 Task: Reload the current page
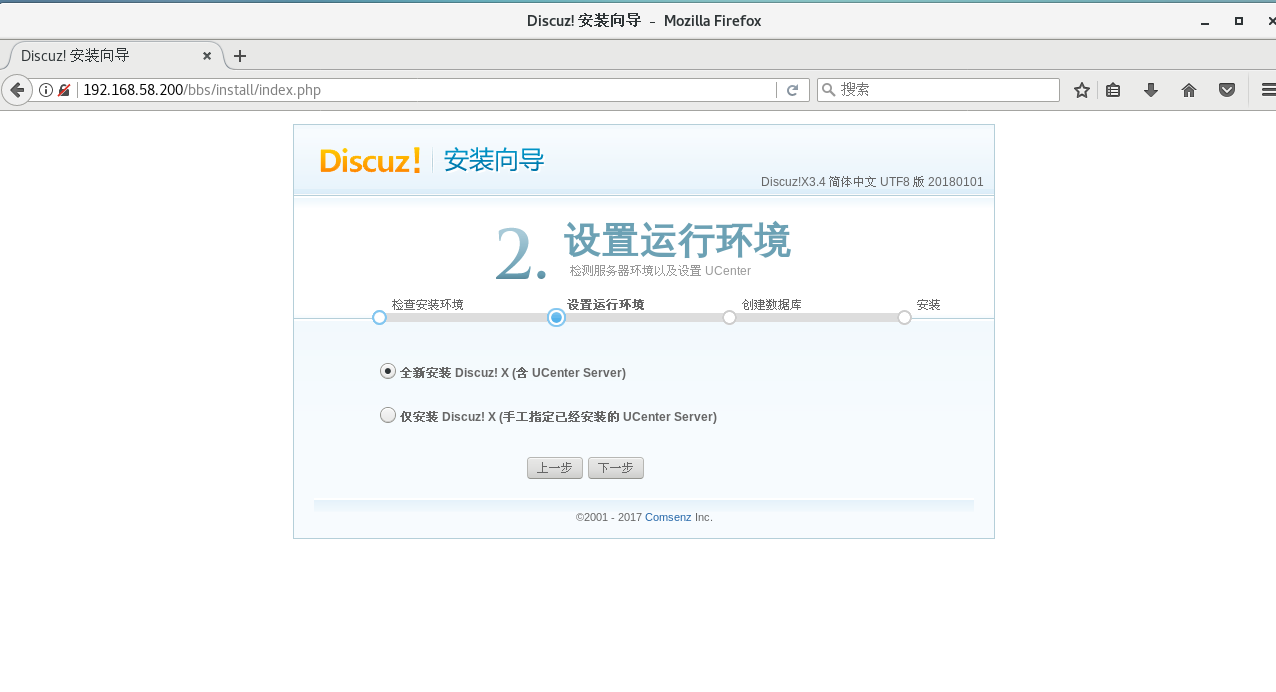pyautogui.click(x=792, y=90)
